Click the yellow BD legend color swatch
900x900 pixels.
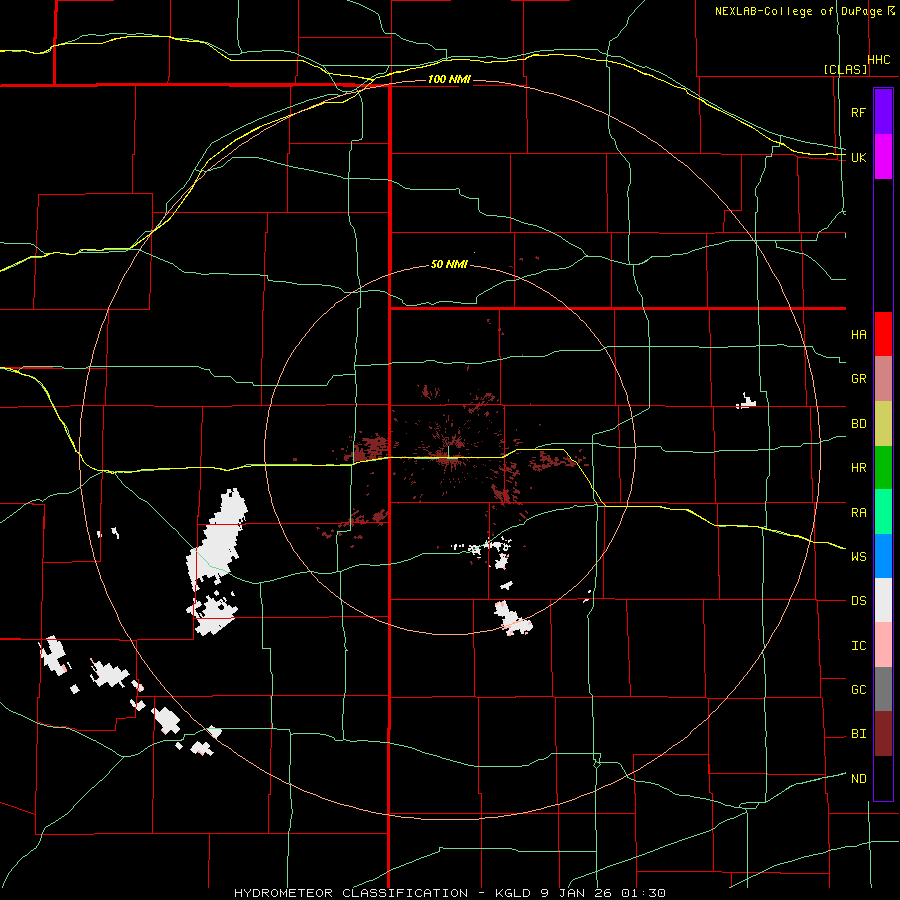tap(883, 423)
